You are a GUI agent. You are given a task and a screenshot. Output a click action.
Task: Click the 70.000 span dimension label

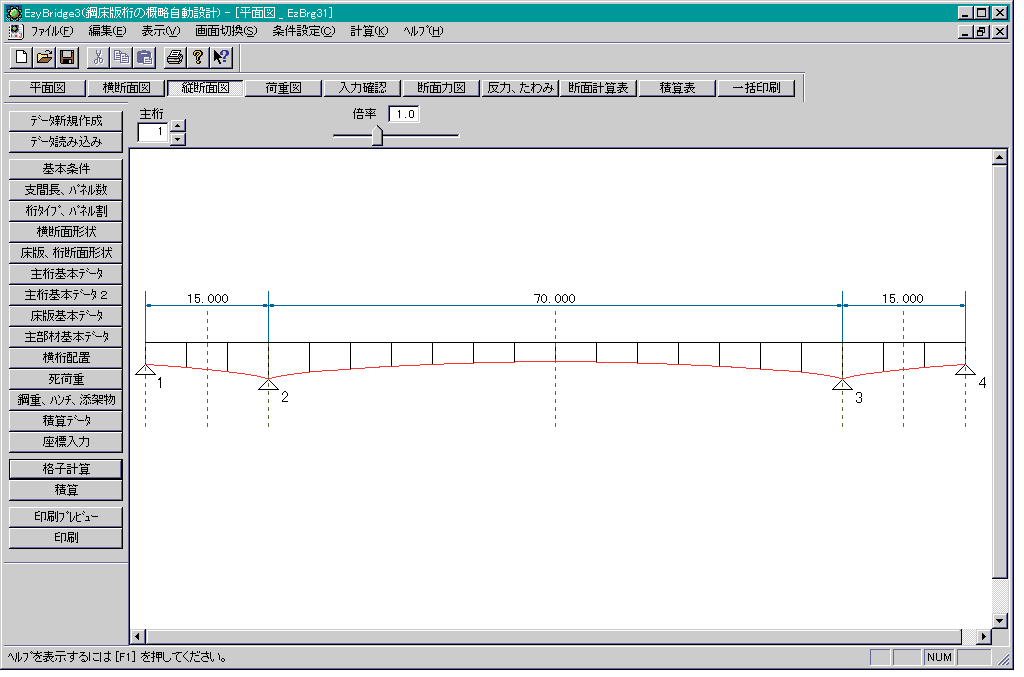[x=554, y=298]
